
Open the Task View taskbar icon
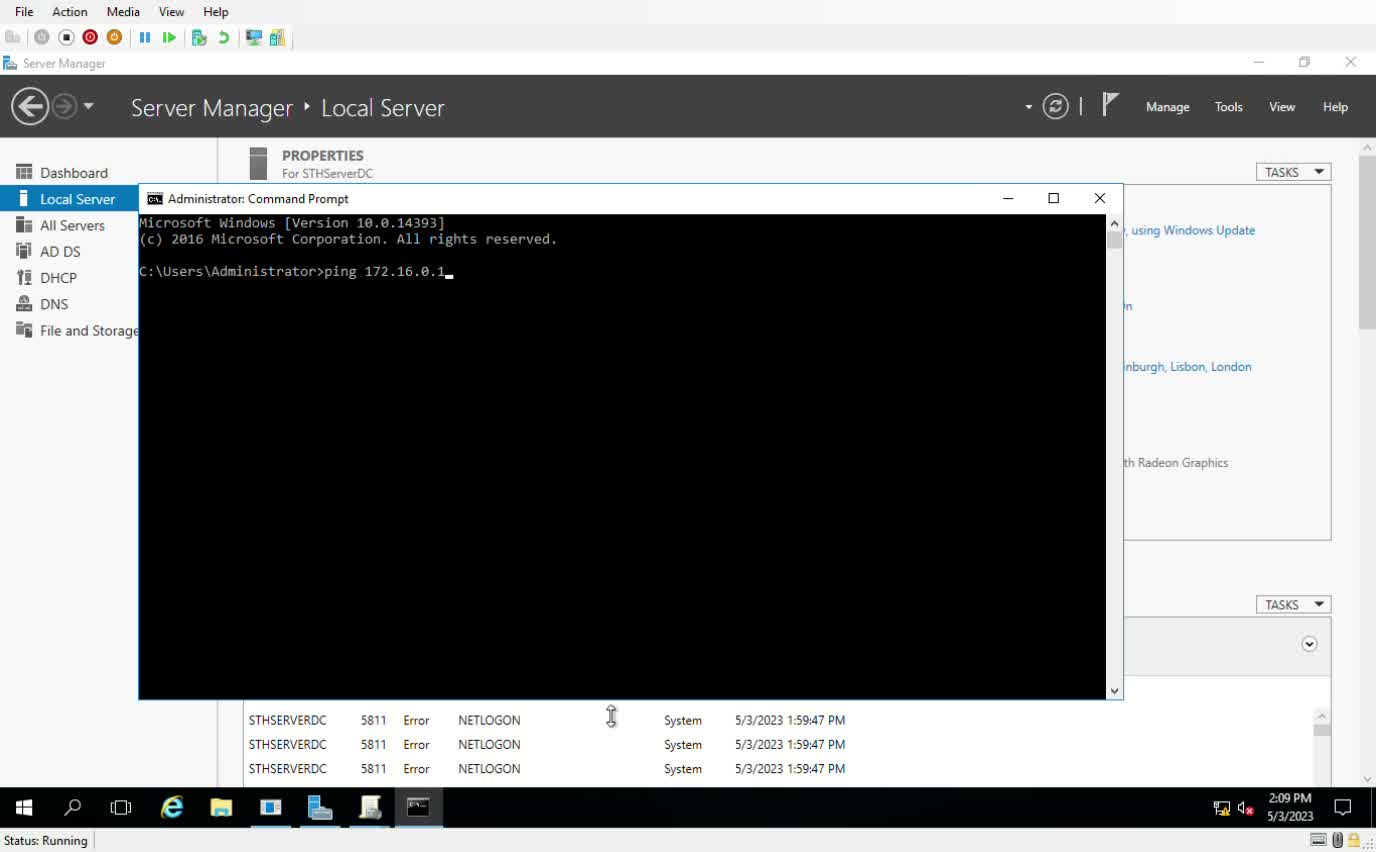[x=121, y=807]
